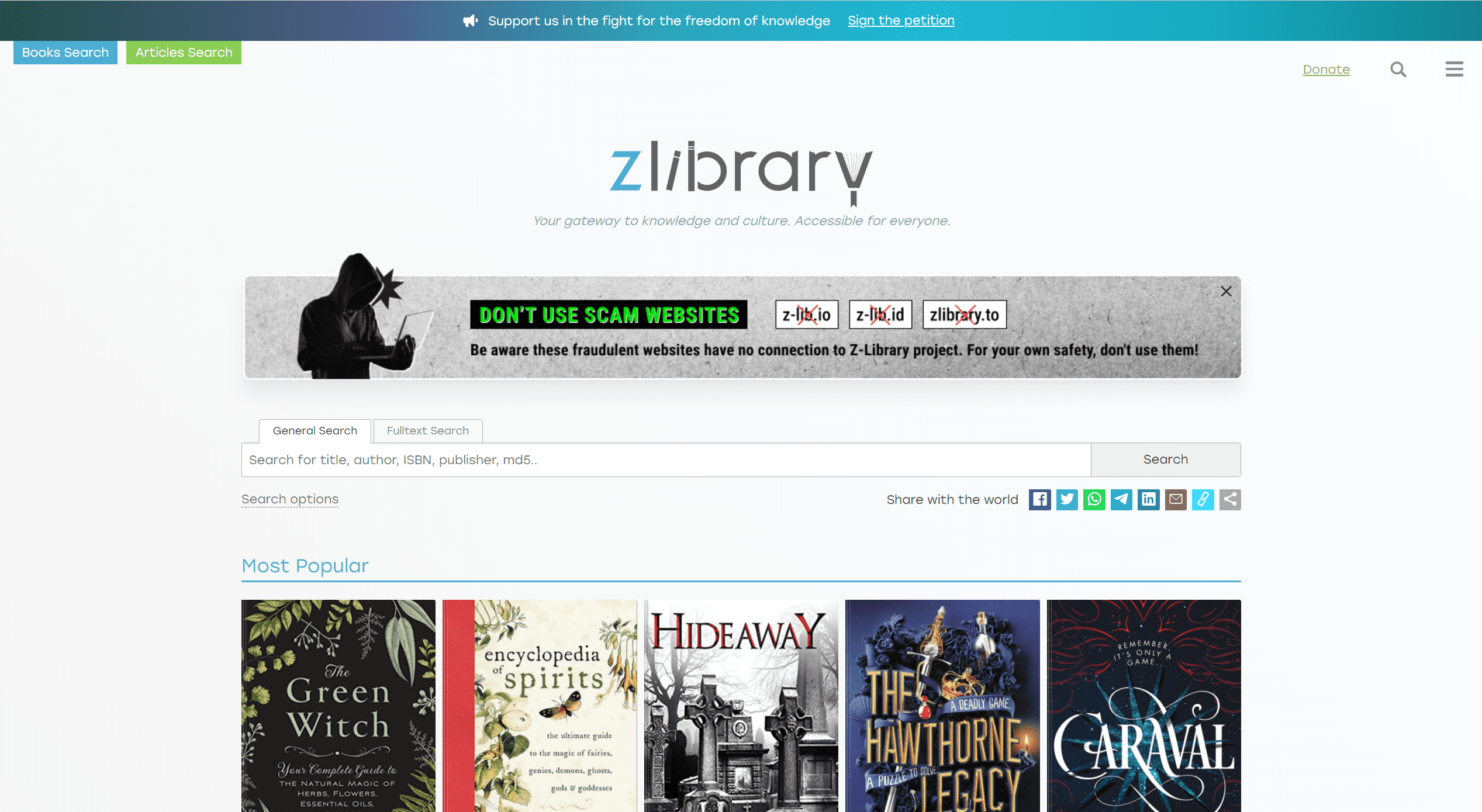1482x812 pixels.
Task: Click the Donate button
Action: point(1325,69)
